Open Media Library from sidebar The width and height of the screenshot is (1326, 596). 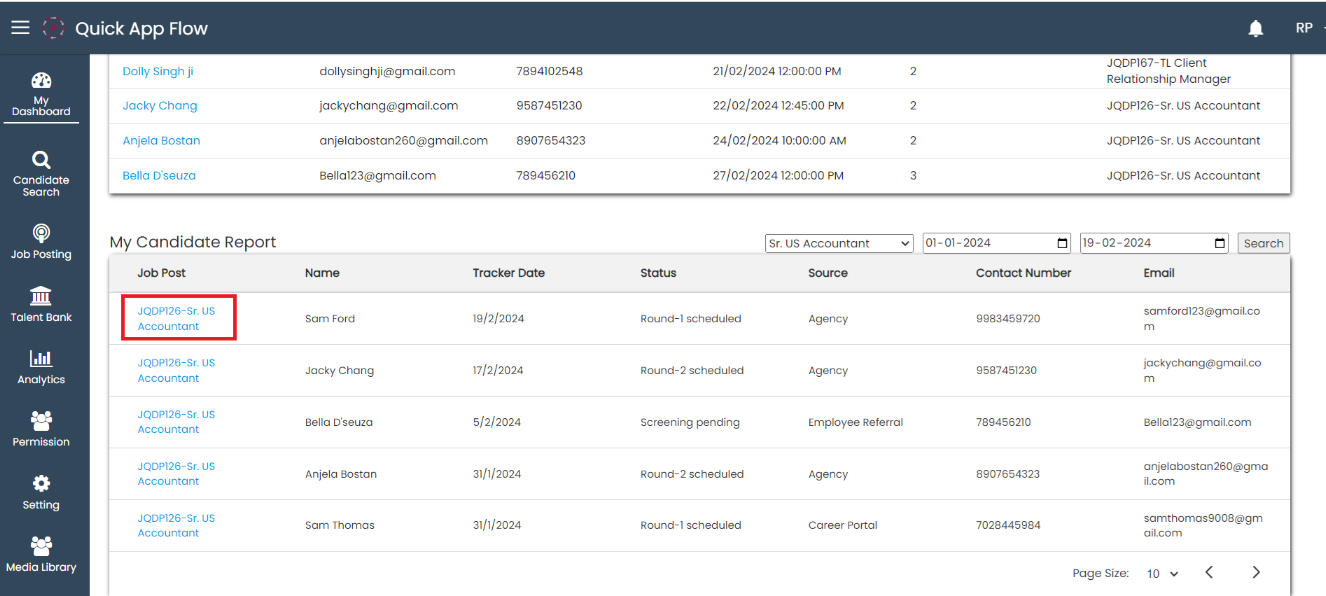coord(41,554)
